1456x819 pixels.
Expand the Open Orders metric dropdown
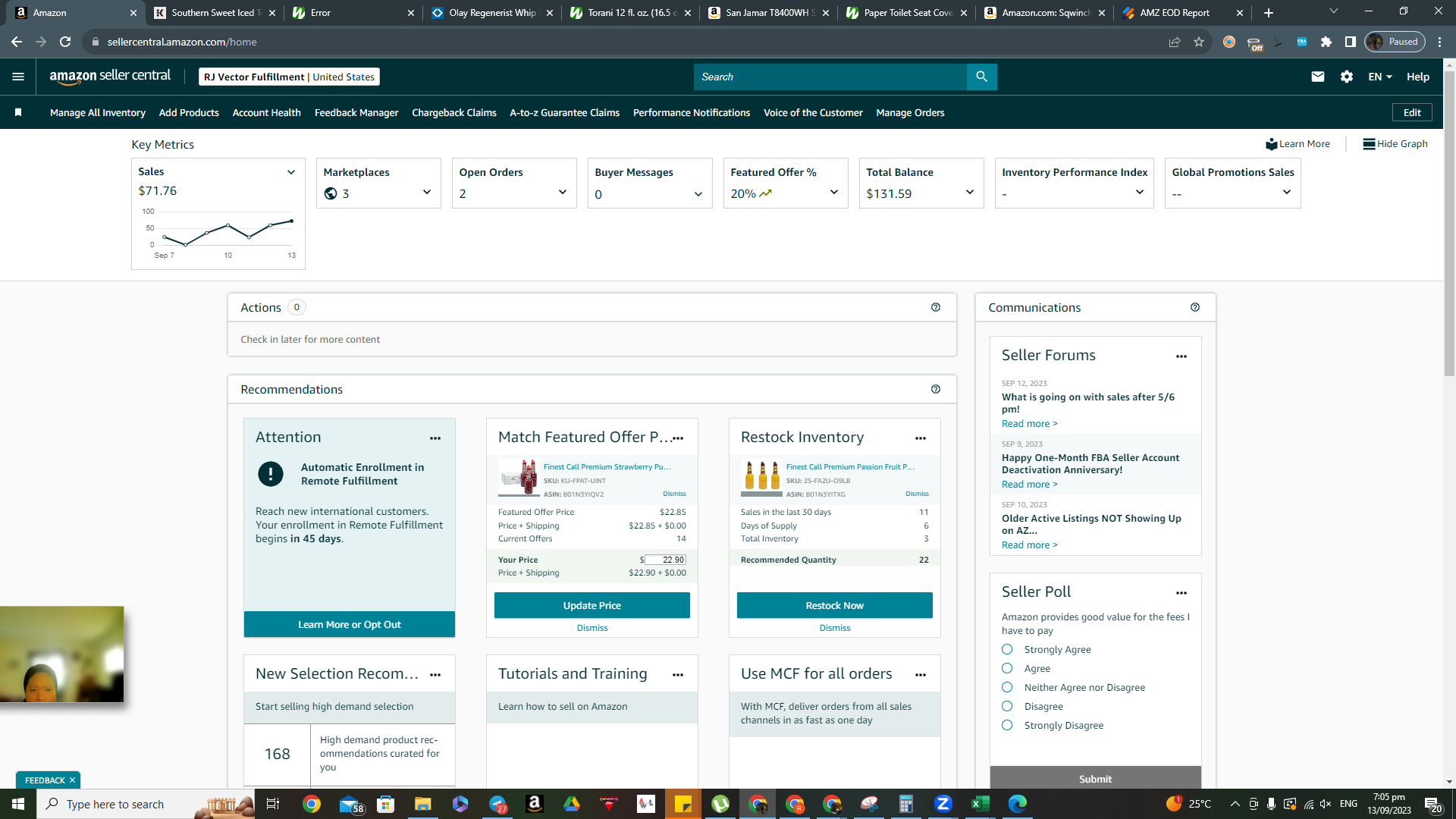coord(563,193)
